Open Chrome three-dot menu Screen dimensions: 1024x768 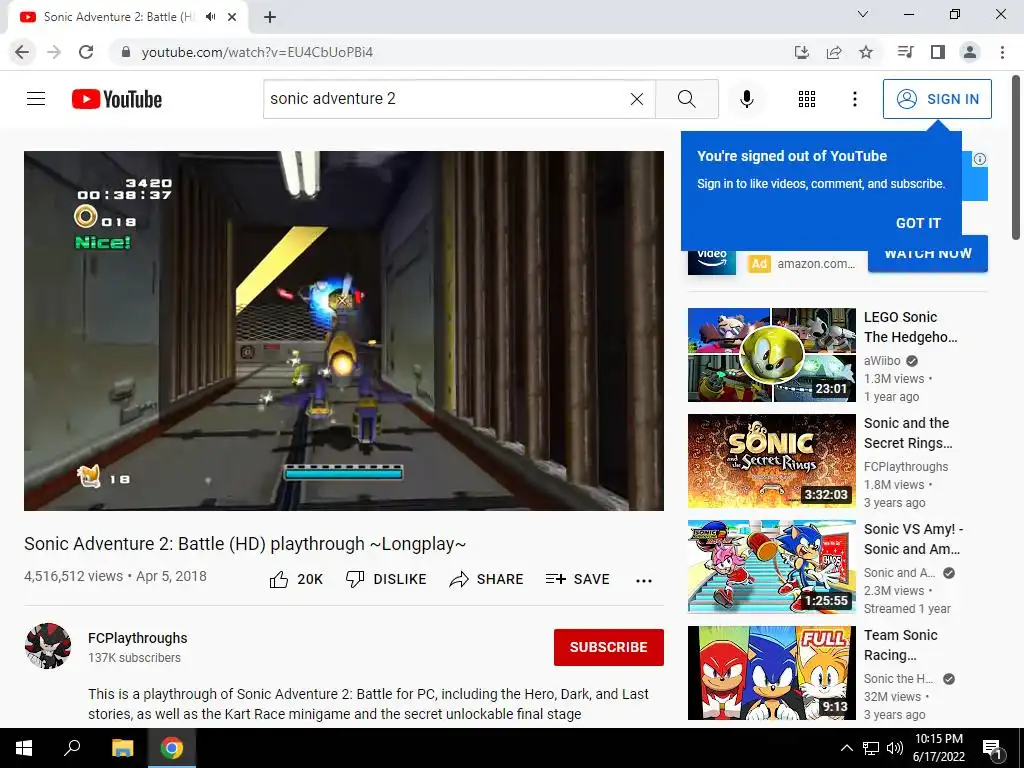point(1002,52)
